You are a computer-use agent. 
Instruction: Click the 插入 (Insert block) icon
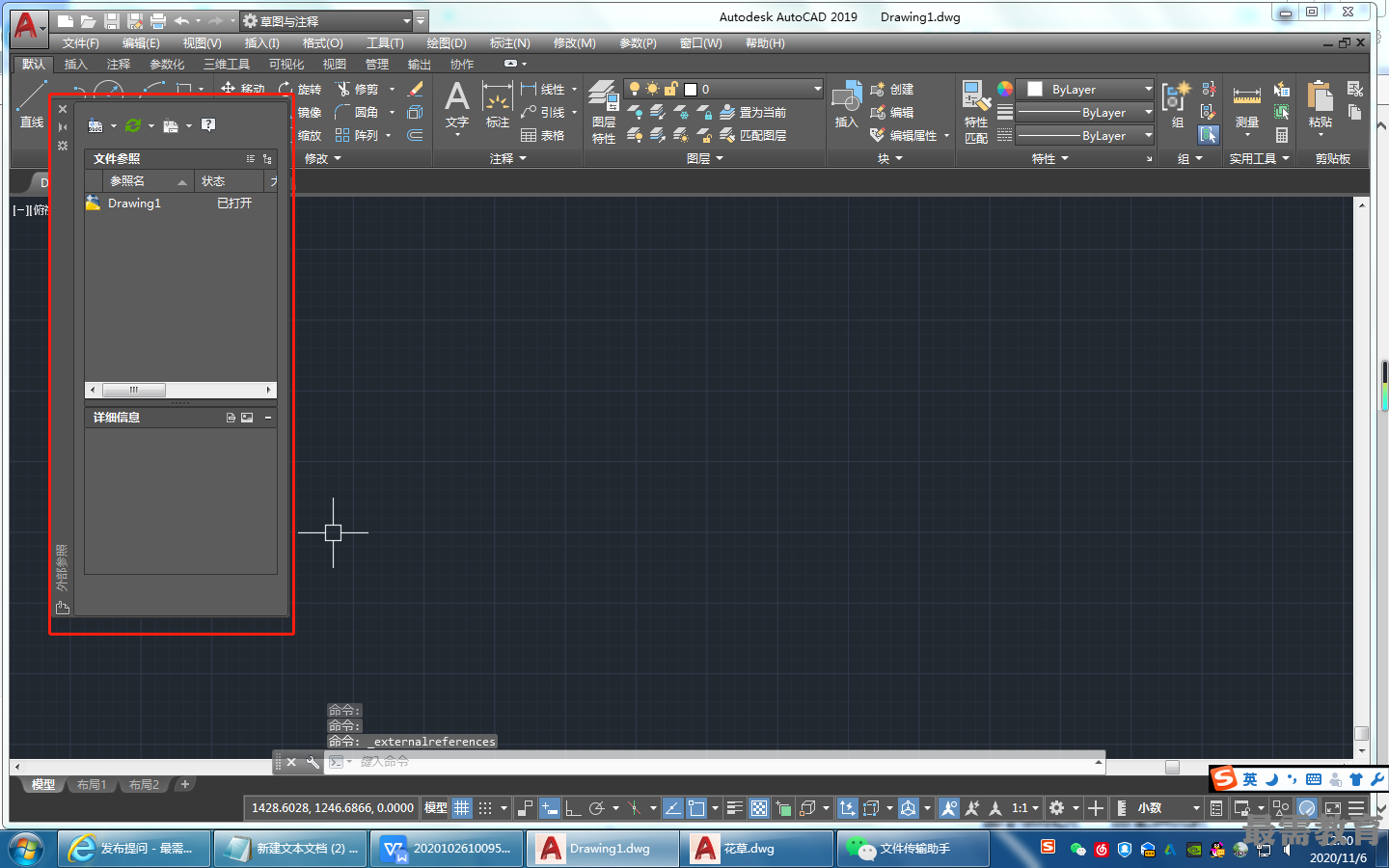coord(846,105)
